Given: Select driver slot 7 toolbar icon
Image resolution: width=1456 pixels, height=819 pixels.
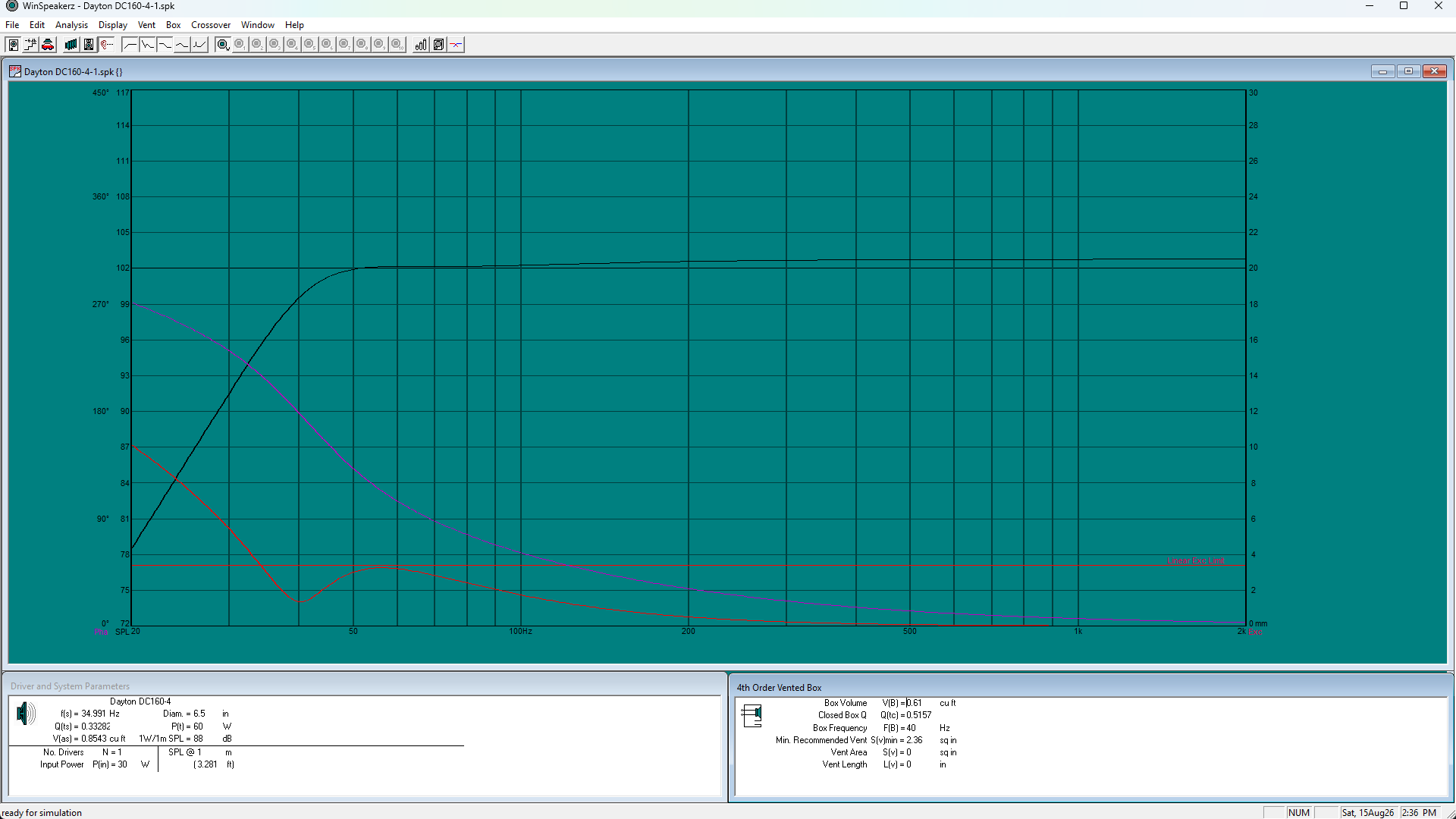Looking at the screenshot, I should (344, 45).
